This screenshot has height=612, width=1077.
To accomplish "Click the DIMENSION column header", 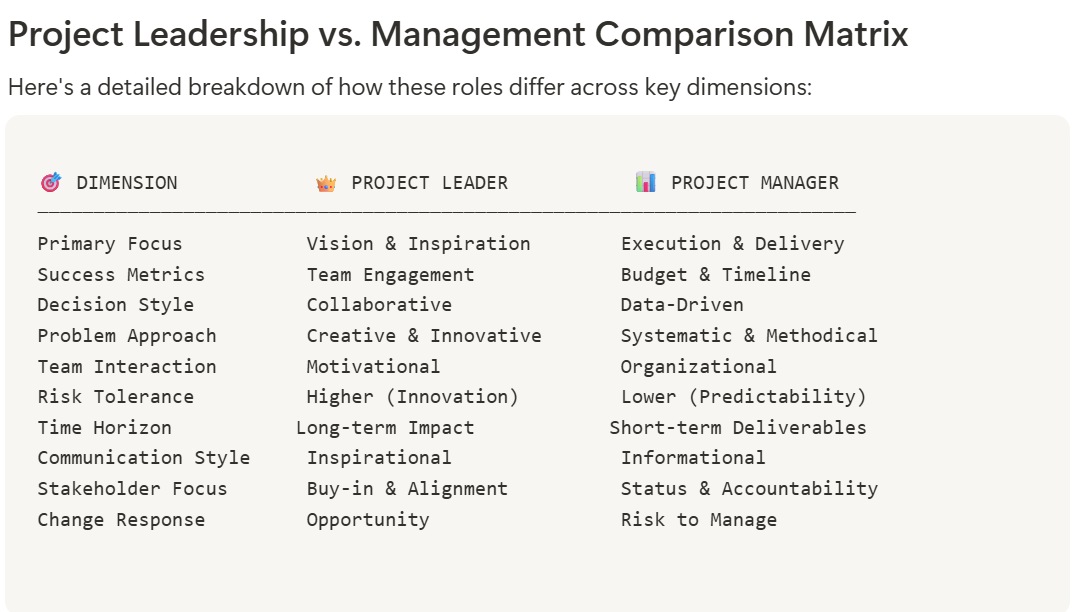I will (127, 183).
